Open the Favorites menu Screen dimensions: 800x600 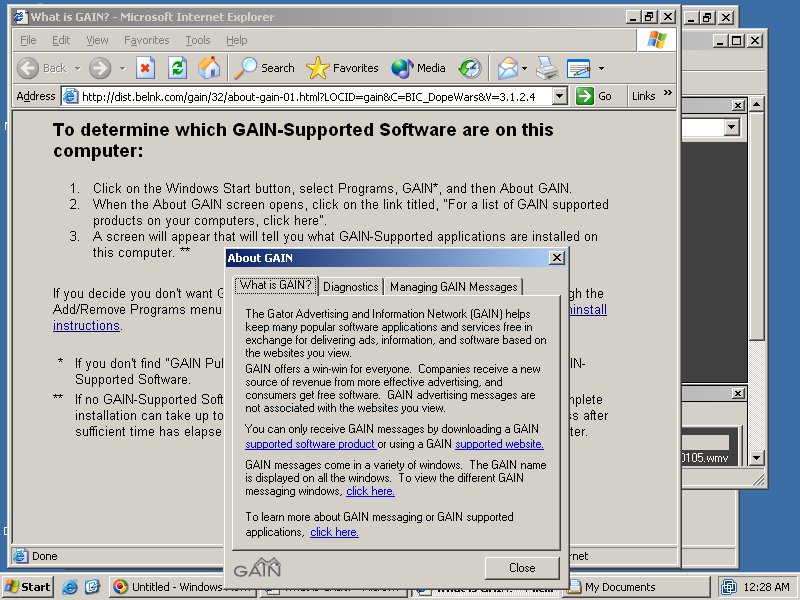[146, 40]
